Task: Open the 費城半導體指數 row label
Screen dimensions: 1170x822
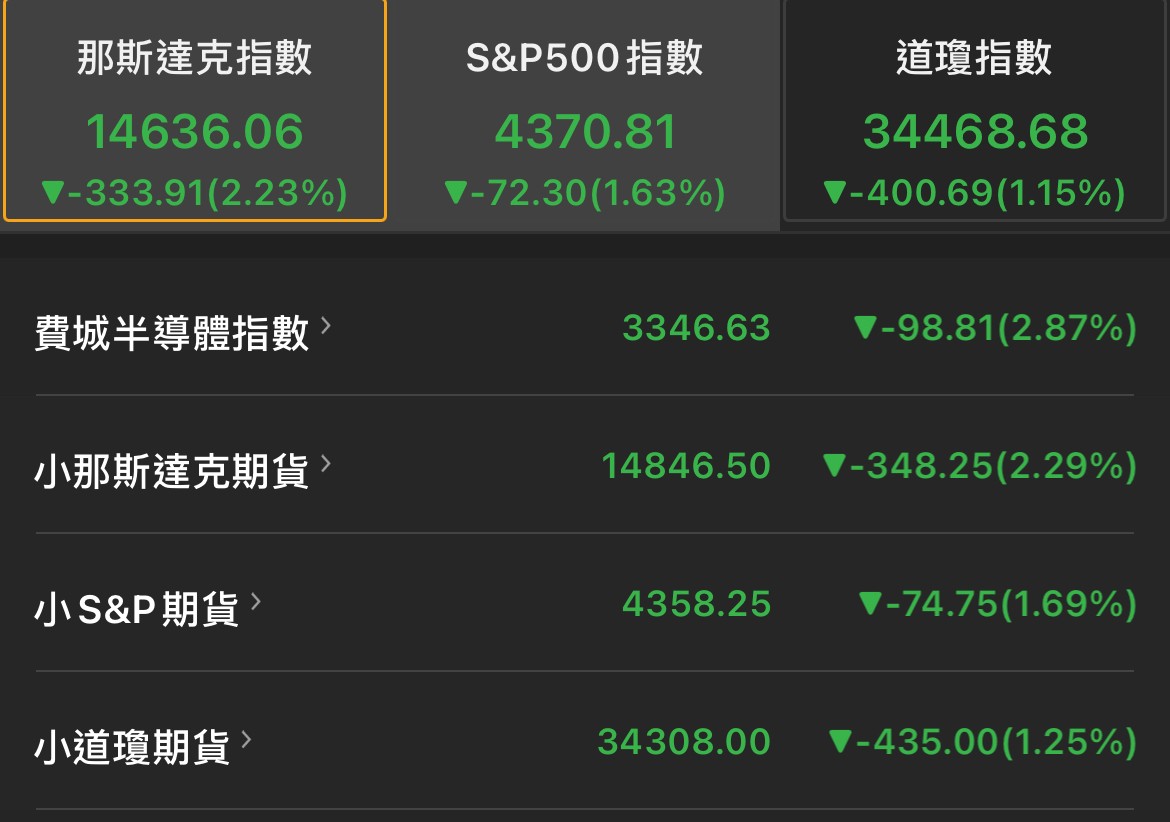Action: tap(172, 333)
